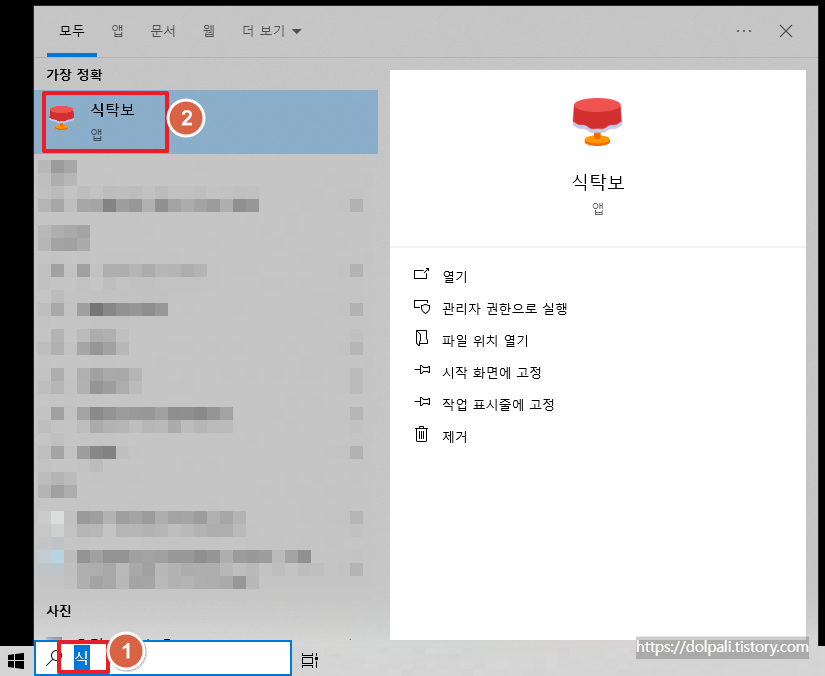Click the pin icon next to 시작 화면에 고정
Screen dimensions: 825x676
click(x=421, y=371)
